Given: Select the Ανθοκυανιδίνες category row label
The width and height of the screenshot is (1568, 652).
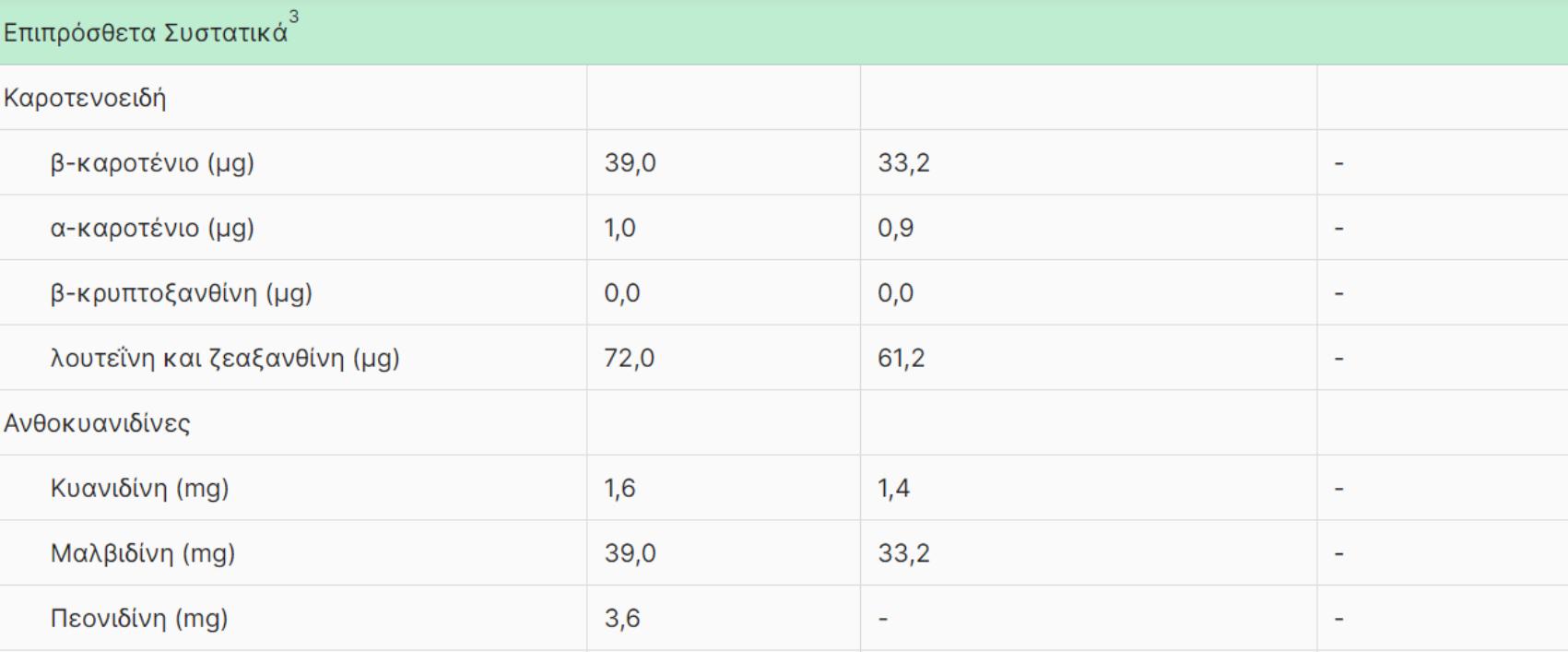Looking at the screenshot, I should pyautogui.click(x=97, y=423).
